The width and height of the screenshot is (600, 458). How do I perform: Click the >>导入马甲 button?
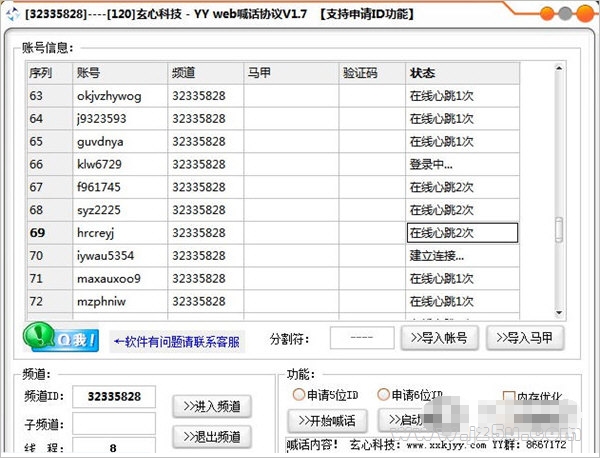[x=525, y=338]
